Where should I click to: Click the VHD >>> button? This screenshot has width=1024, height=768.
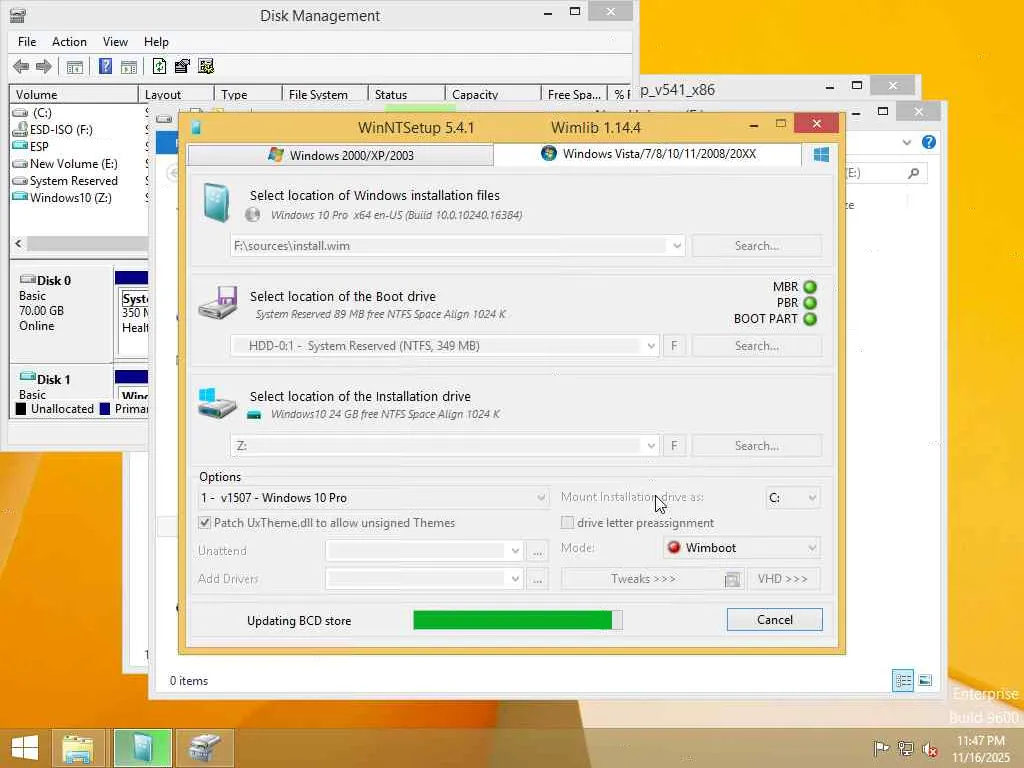[x=783, y=579]
